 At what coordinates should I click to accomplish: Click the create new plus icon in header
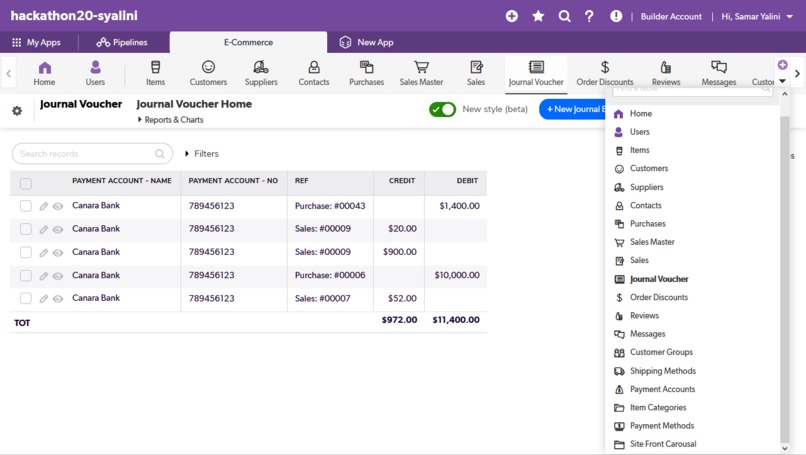511,16
